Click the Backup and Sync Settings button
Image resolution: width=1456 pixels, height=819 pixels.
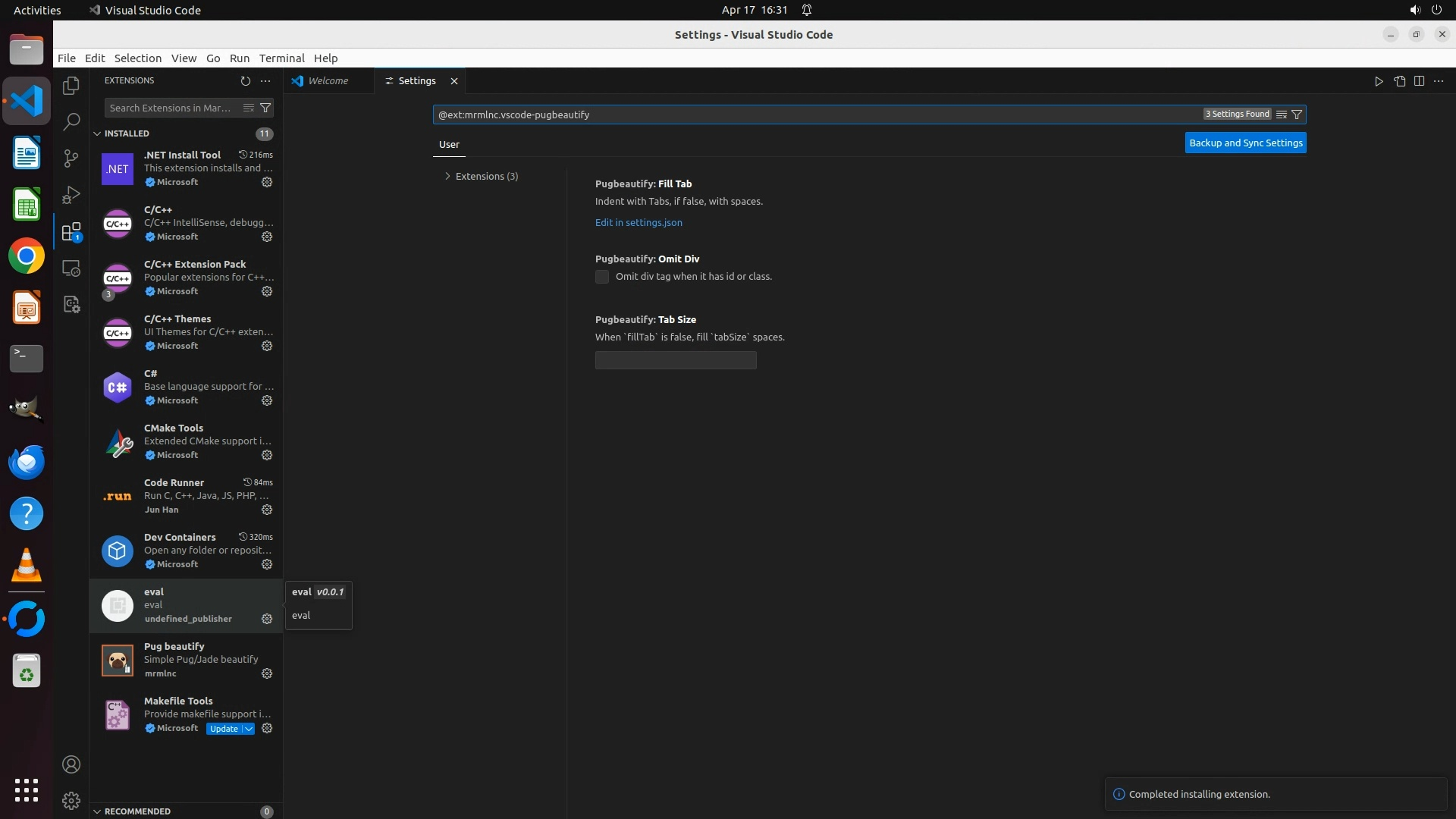click(x=1245, y=143)
